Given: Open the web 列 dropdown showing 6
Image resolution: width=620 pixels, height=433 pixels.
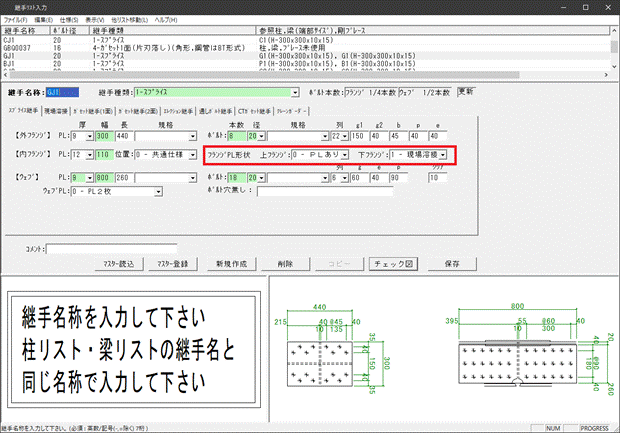Looking at the screenshot, I should pos(344,178).
